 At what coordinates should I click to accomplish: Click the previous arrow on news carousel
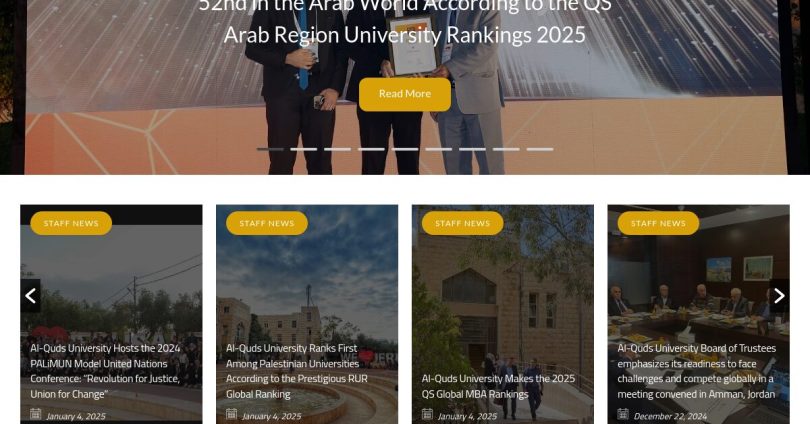coord(30,296)
